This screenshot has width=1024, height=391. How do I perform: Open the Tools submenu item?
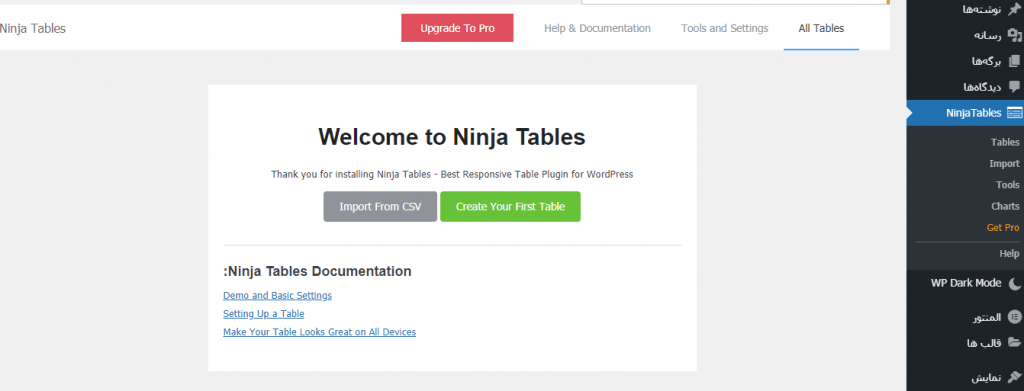[x=1008, y=185]
